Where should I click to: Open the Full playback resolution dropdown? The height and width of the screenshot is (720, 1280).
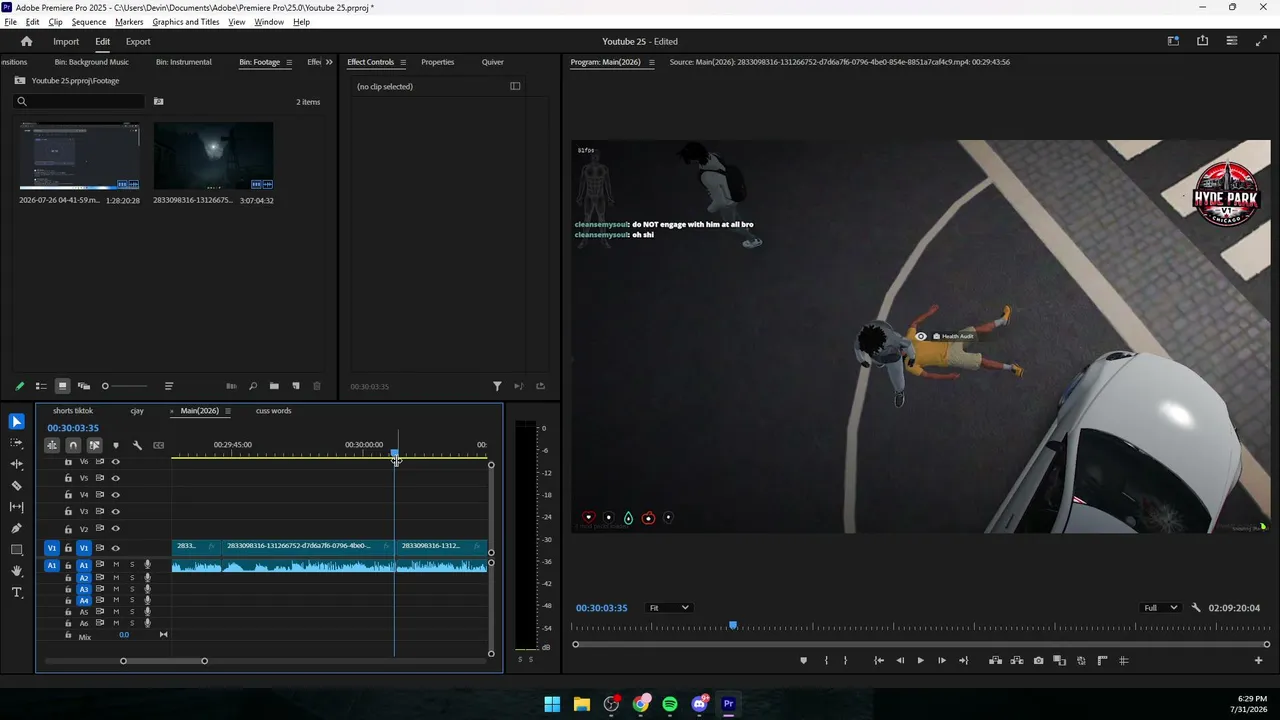click(1161, 608)
